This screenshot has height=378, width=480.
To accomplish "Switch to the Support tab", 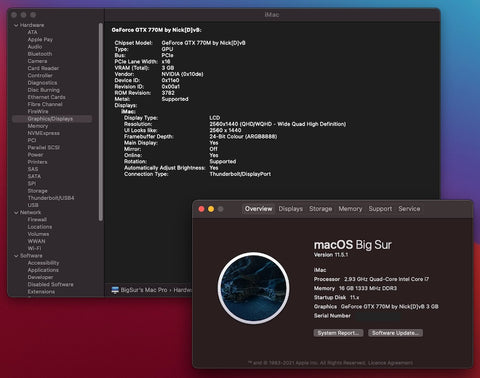I will pyautogui.click(x=380, y=209).
